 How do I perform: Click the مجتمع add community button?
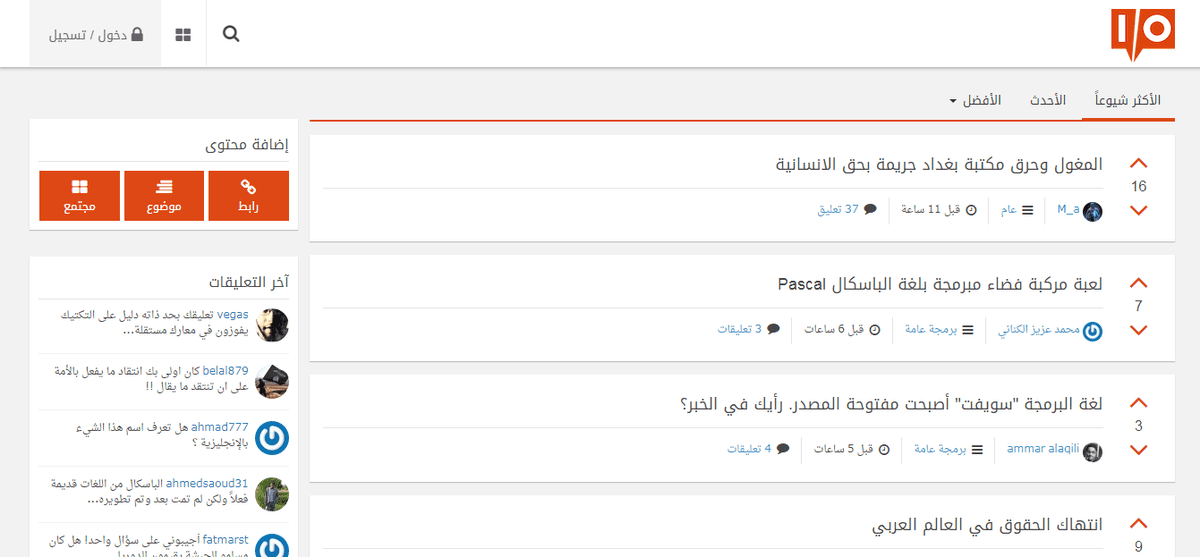click(x=79, y=195)
